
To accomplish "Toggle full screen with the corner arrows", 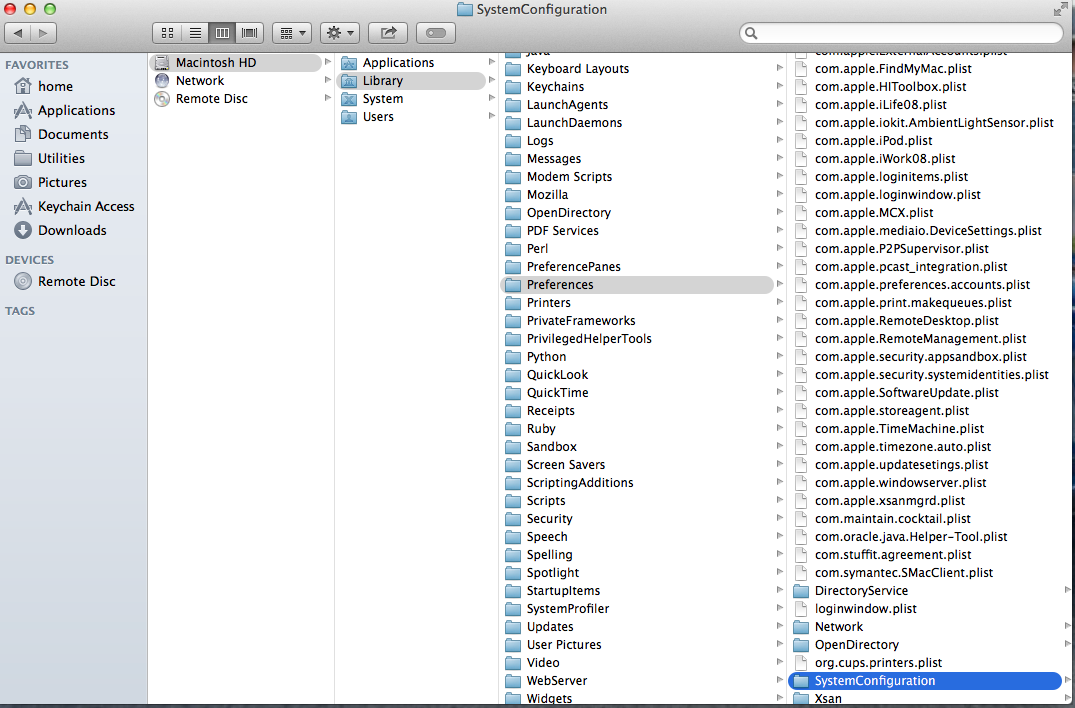I will pyautogui.click(x=1061, y=10).
